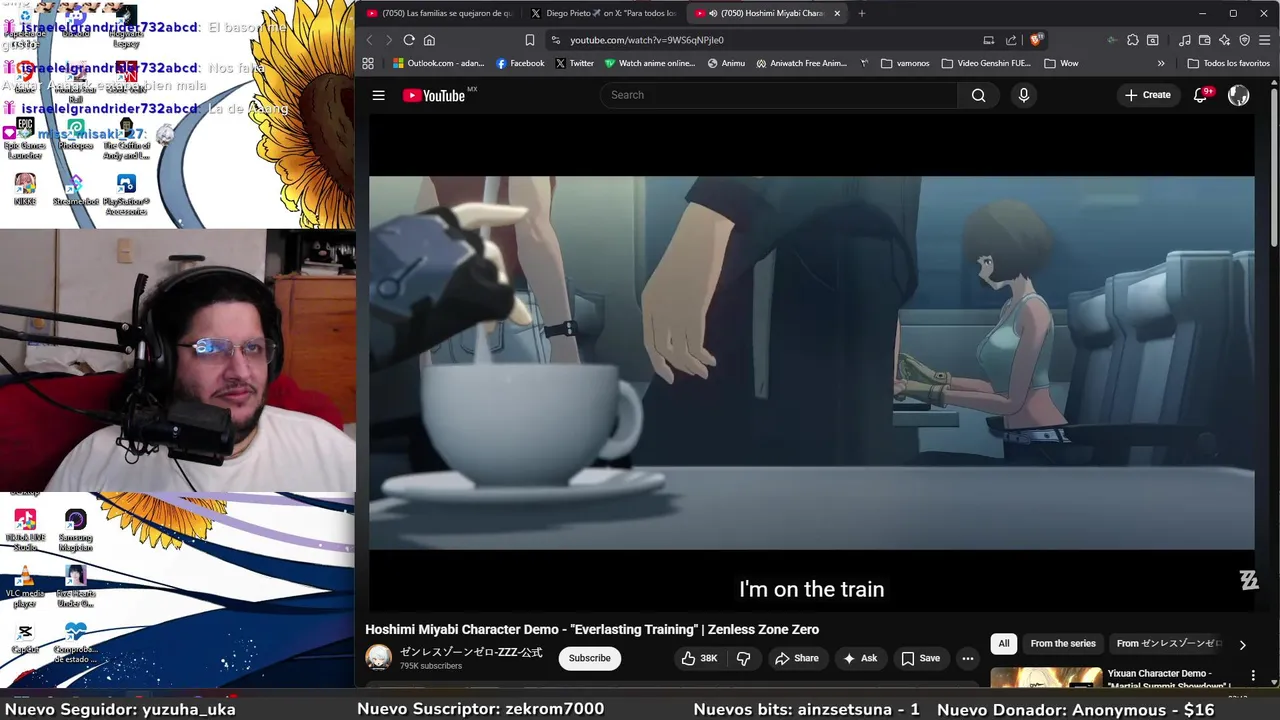The image size is (1280, 720).
Task: Open the CapCut desktop shortcut
Action: tap(25, 638)
